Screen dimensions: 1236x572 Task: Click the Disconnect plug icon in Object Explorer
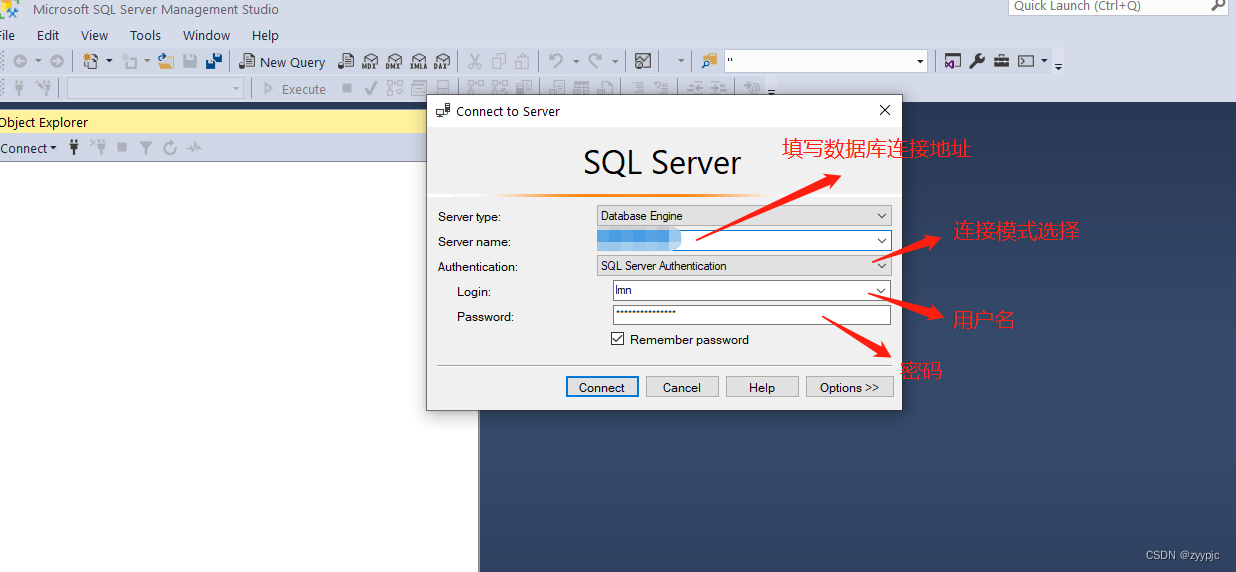(x=98, y=147)
